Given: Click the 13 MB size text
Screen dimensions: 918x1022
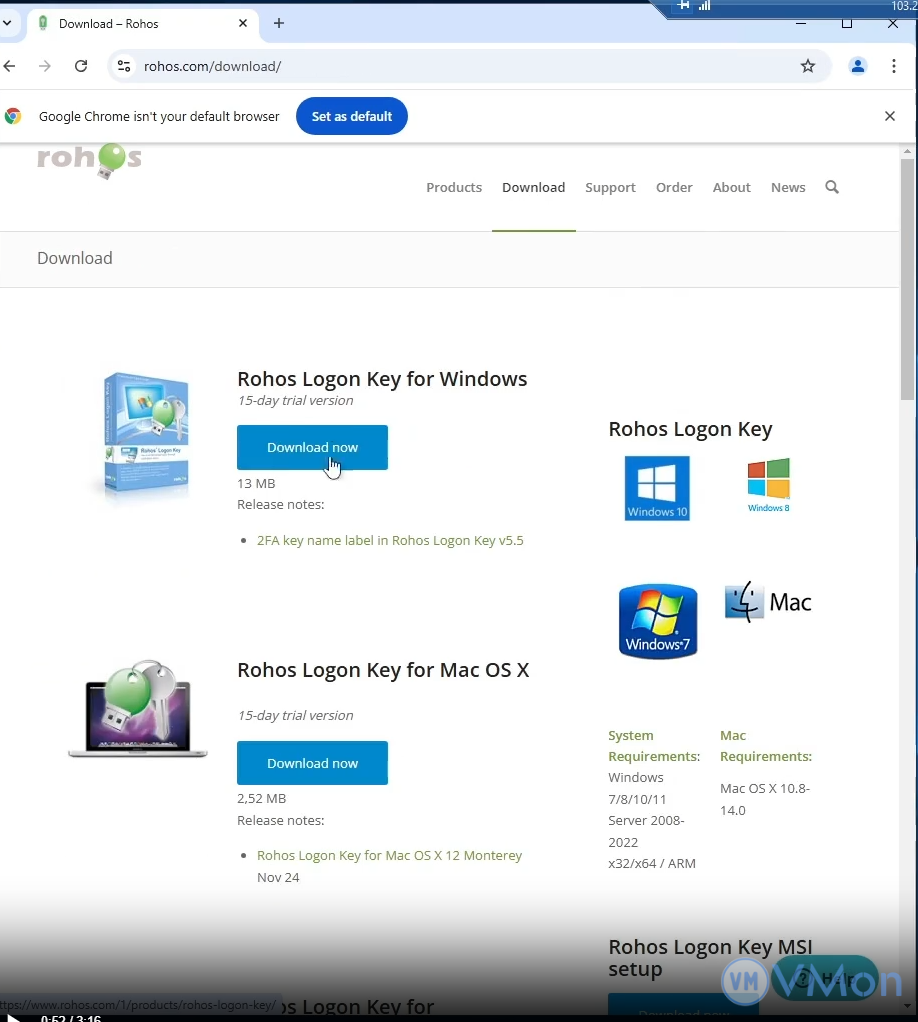Looking at the screenshot, I should 256,484.
